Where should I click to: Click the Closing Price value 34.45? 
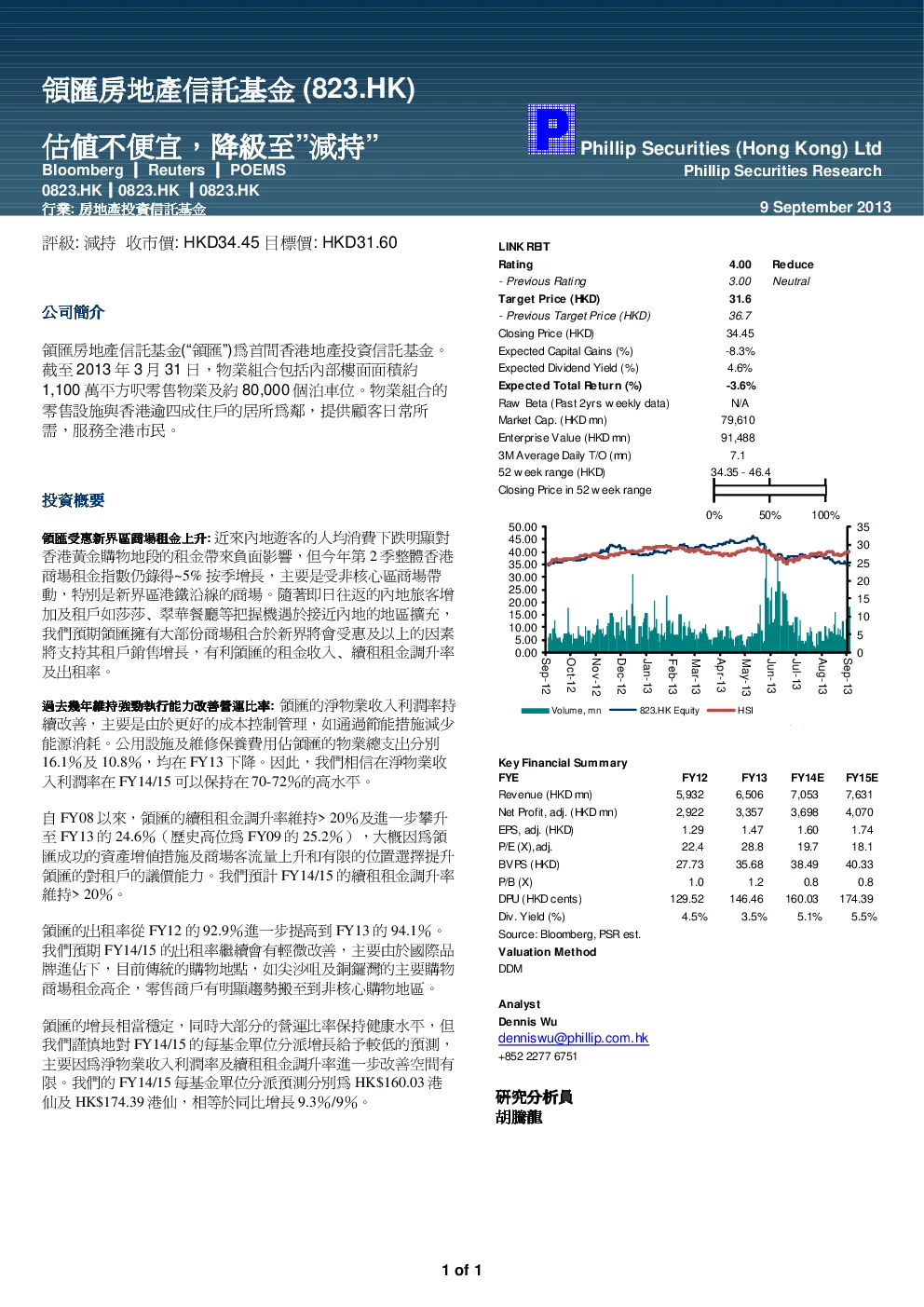pyautogui.click(x=741, y=334)
